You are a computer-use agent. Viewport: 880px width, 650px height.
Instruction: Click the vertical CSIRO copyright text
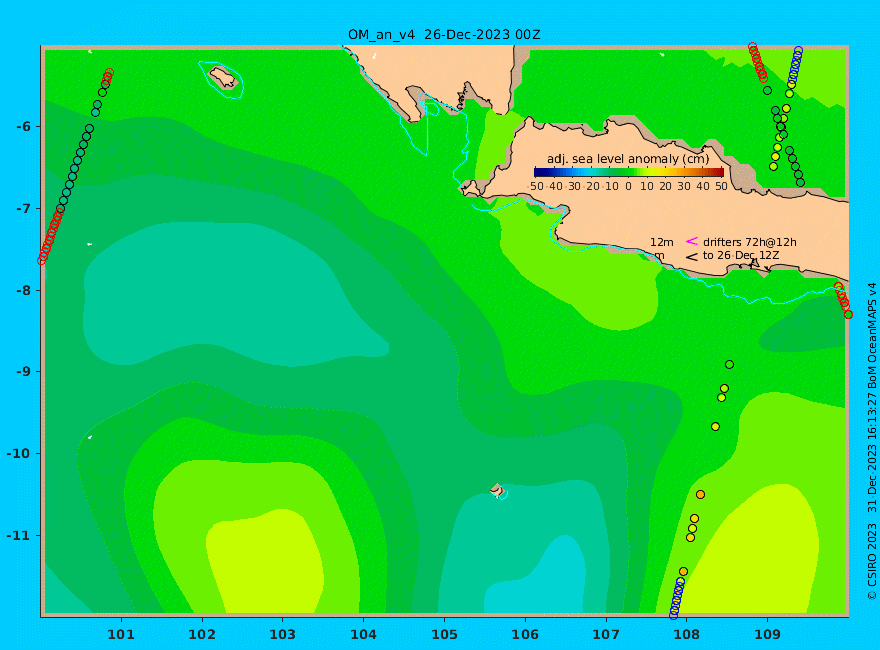click(x=872, y=442)
